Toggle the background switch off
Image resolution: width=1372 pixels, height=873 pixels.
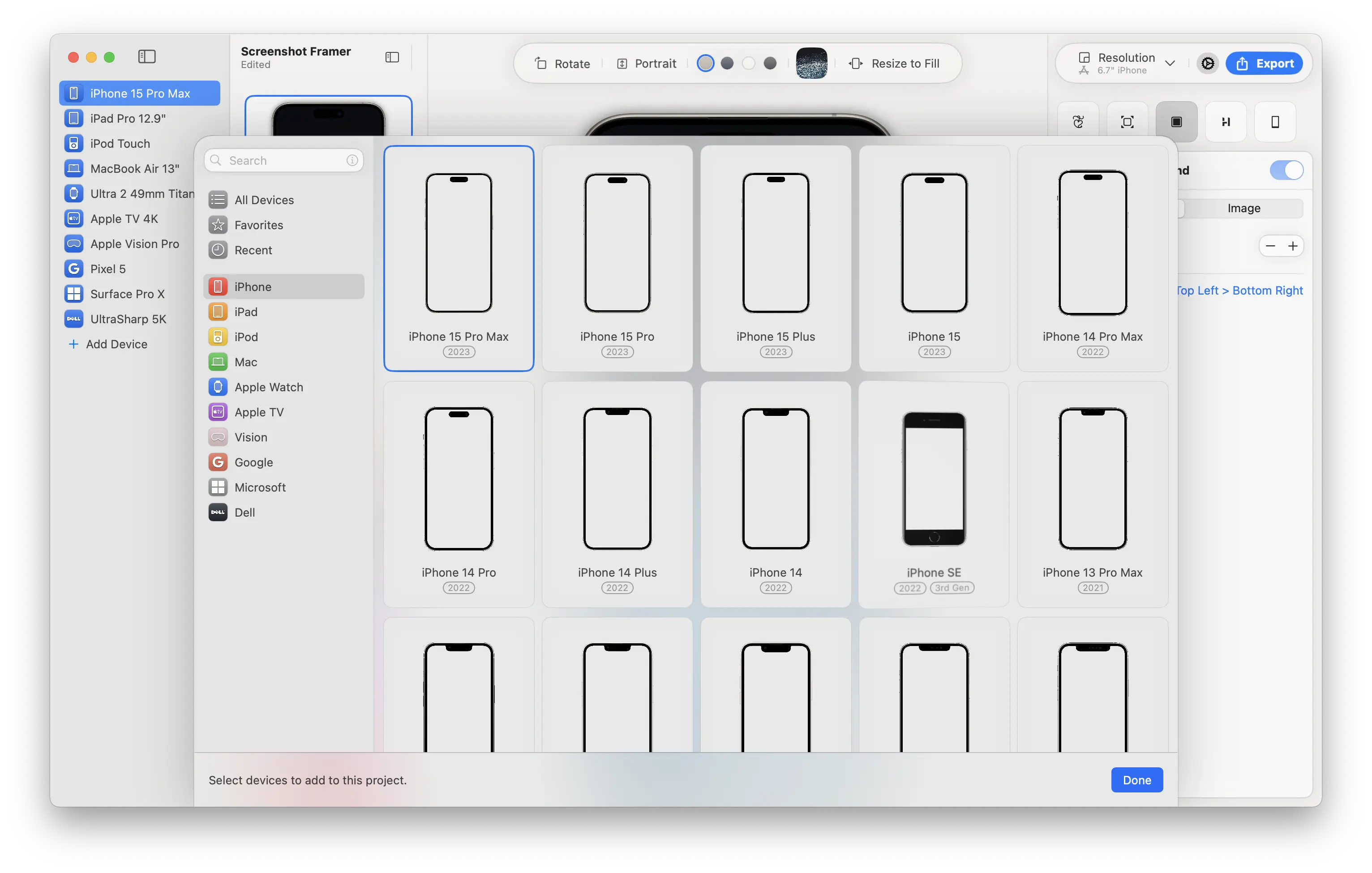(1286, 170)
